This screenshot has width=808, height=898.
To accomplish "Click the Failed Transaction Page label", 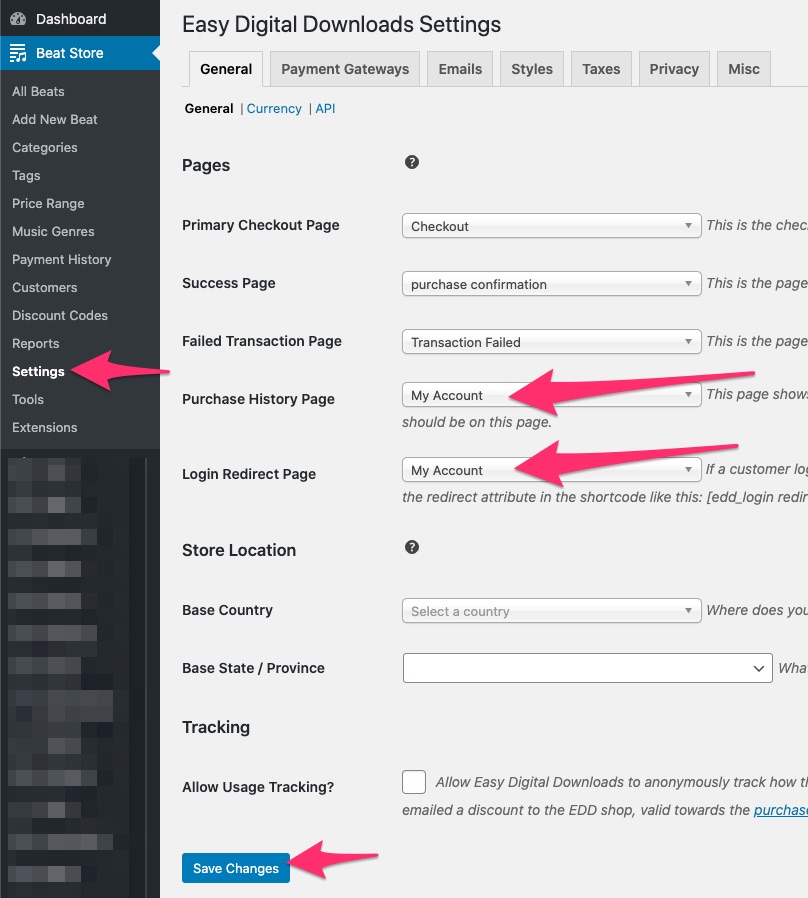I will pos(262,341).
